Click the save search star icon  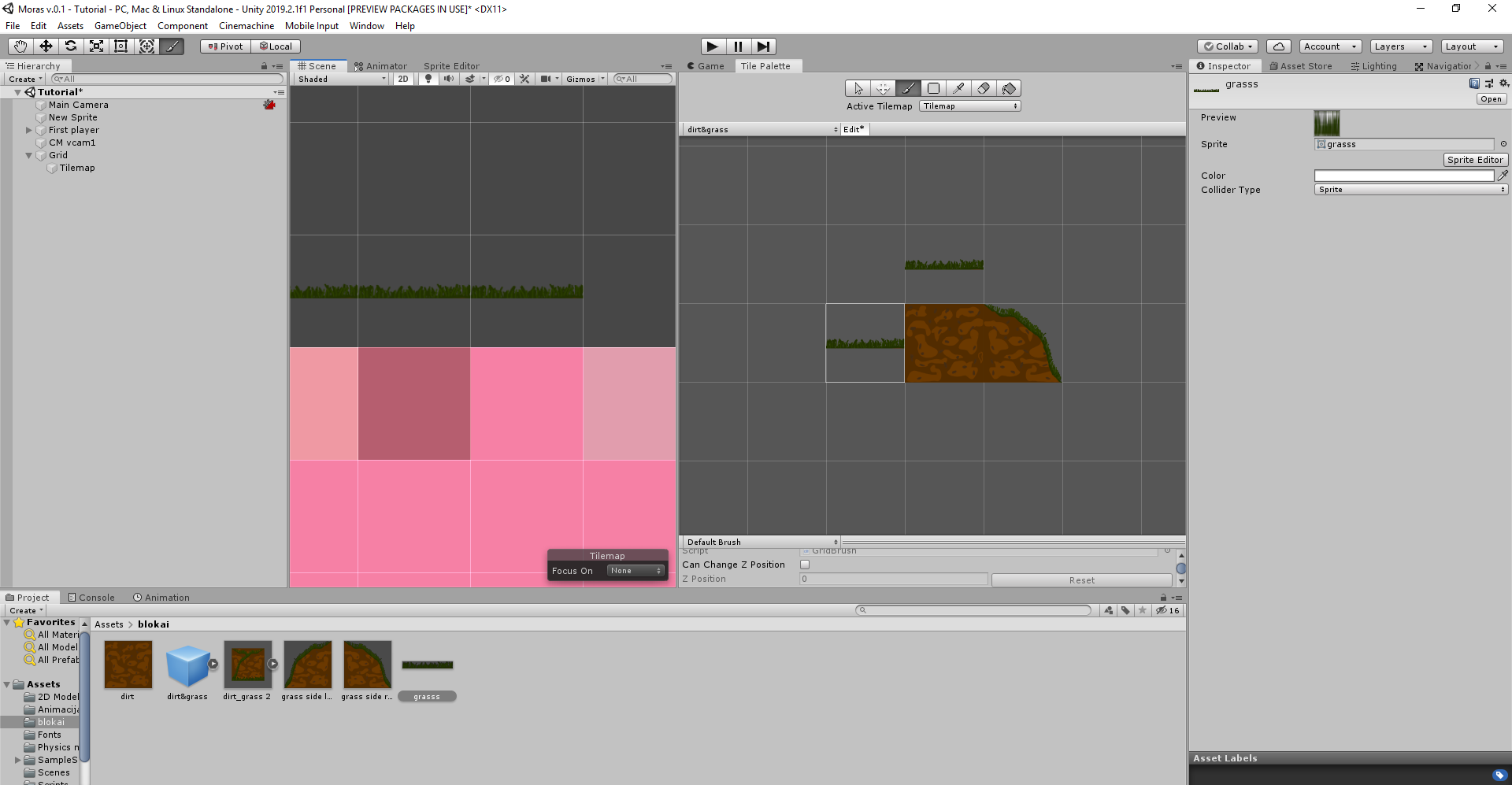point(1142,610)
